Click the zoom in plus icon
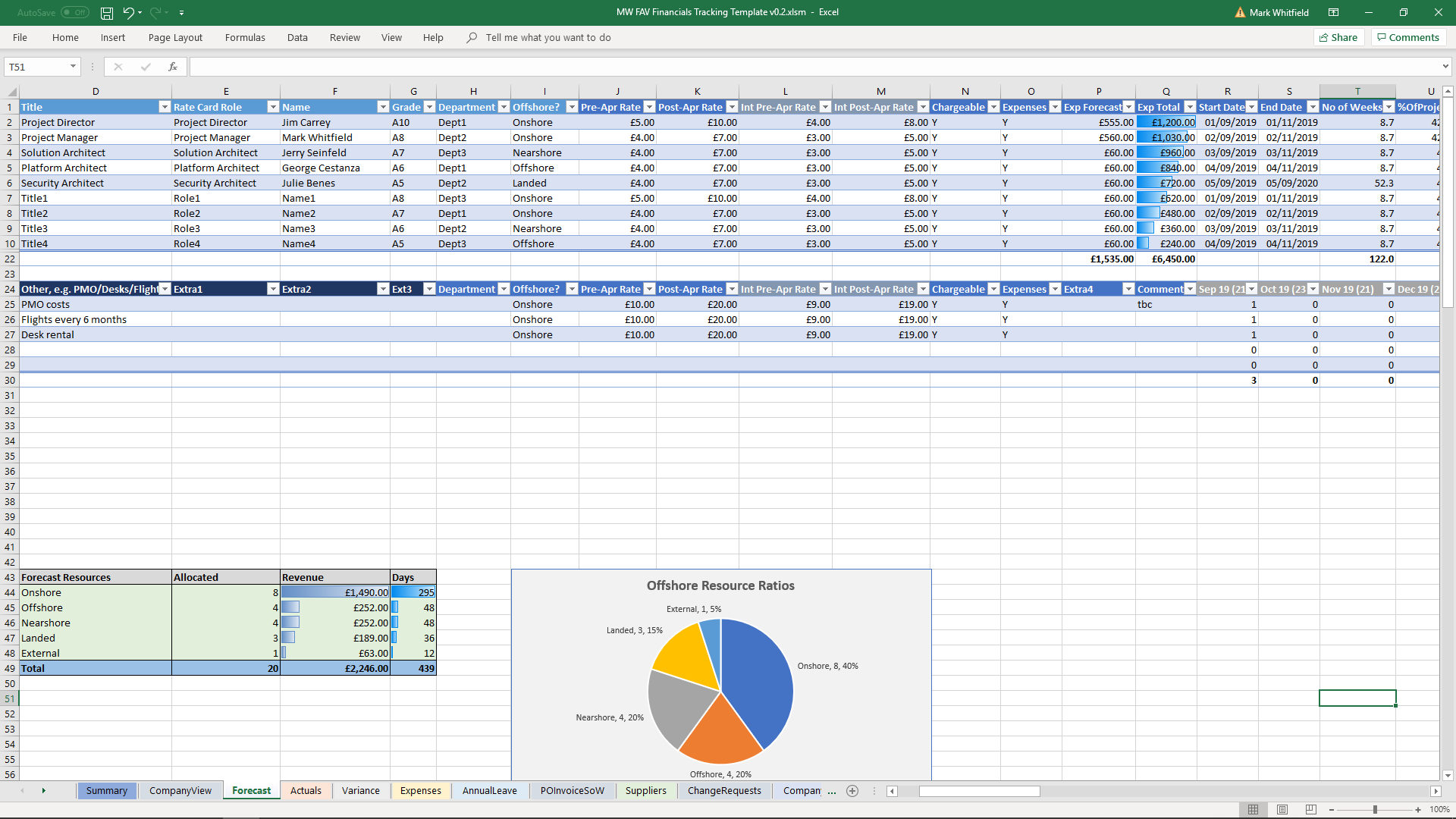The height and width of the screenshot is (819, 1456). coord(1418,809)
